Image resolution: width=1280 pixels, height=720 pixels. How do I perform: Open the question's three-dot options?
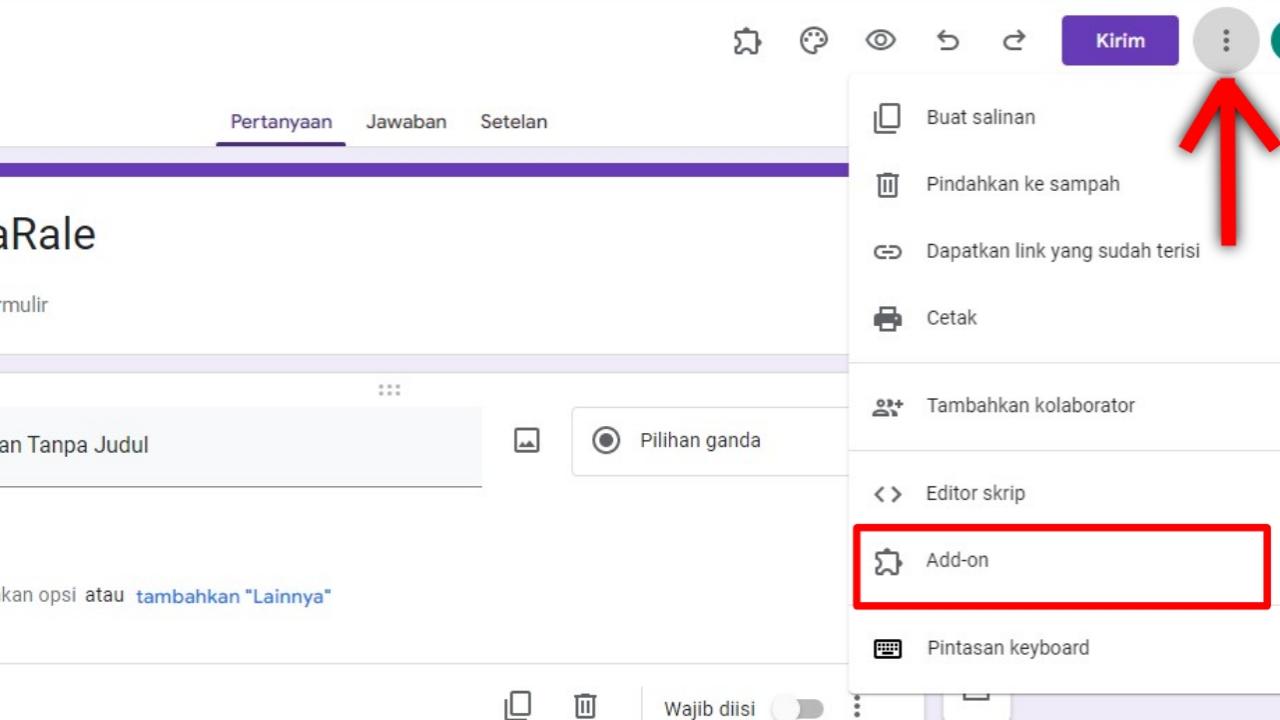[x=857, y=707]
